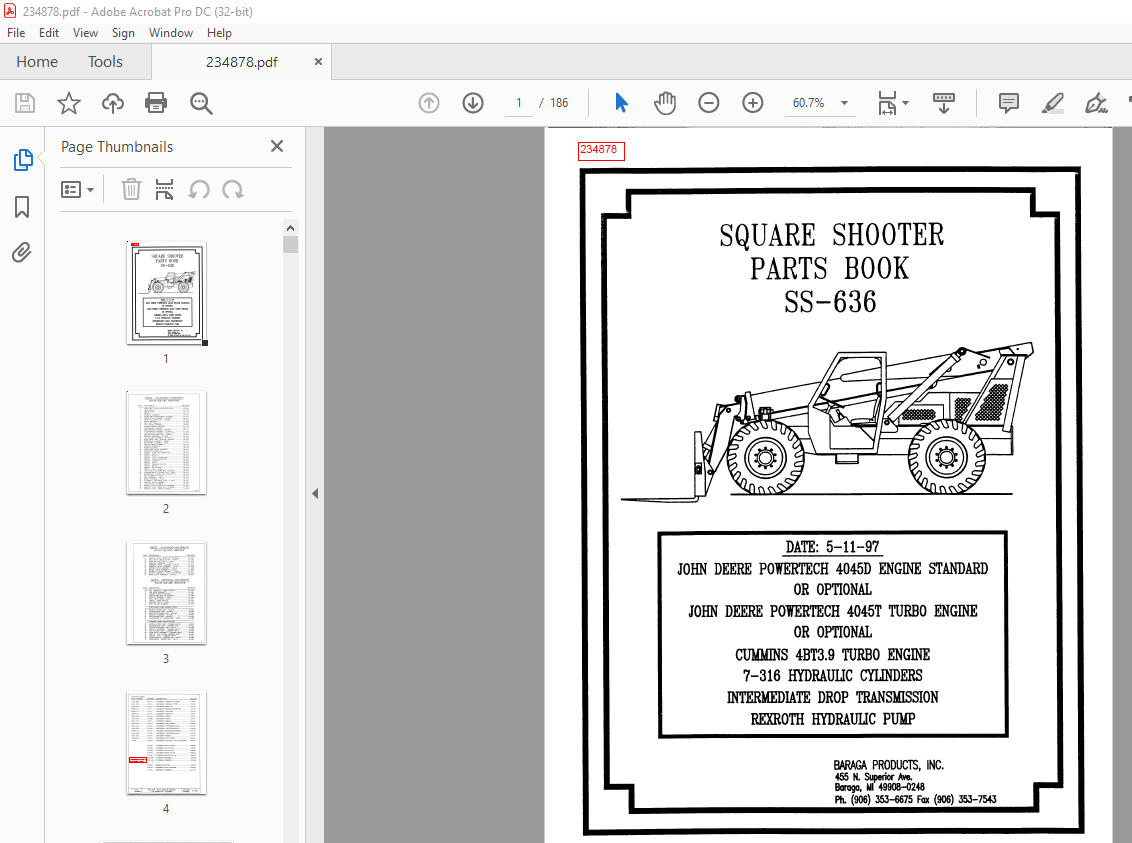Viewport: 1132px width, 843px height.
Task: Open the Window menu
Action: click(x=171, y=32)
